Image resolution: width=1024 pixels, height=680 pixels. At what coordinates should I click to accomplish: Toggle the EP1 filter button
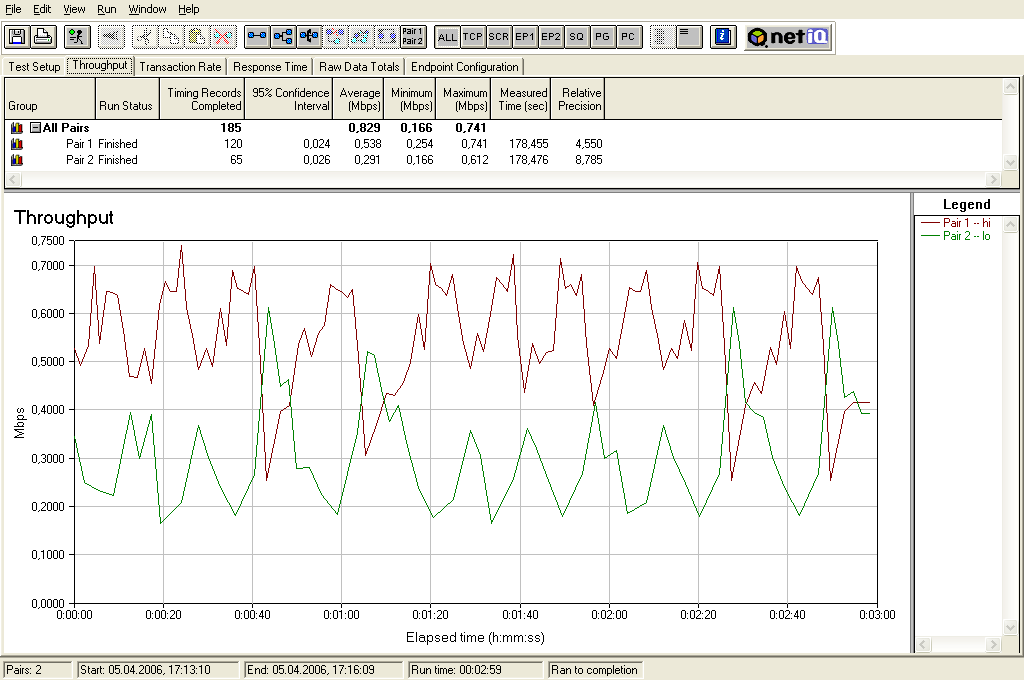pos(525,37)
